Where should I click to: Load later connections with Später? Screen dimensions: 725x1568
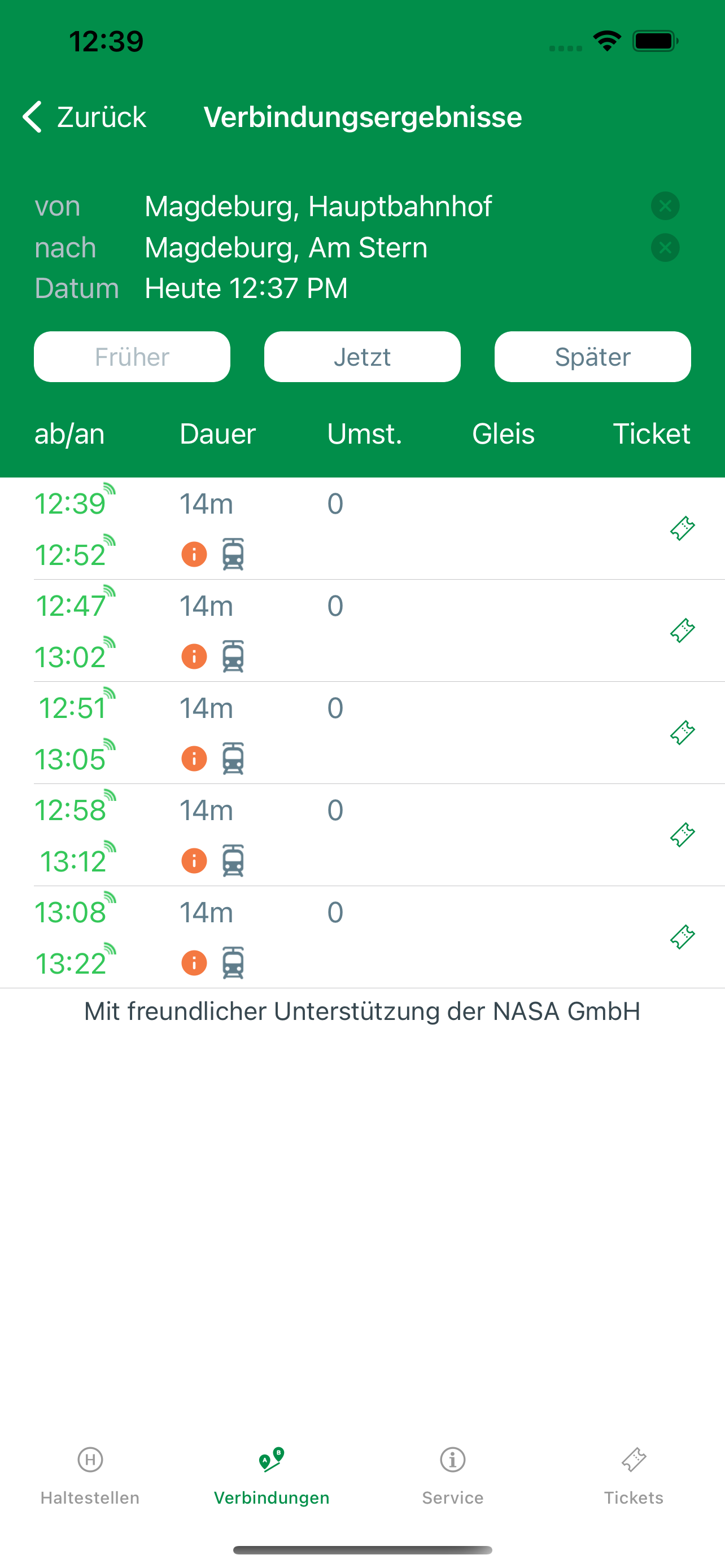(x=592, y=357)
